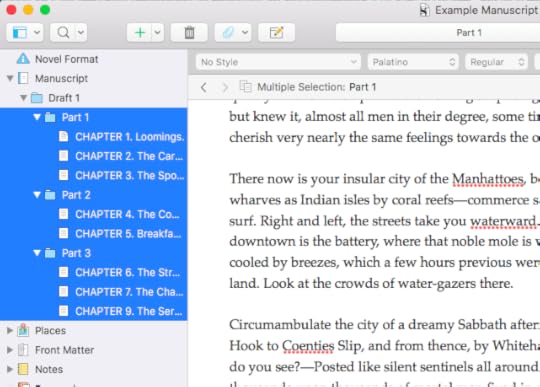Click the misspelled word Manhattoes

pyautogui.click(x=489, y=179)
